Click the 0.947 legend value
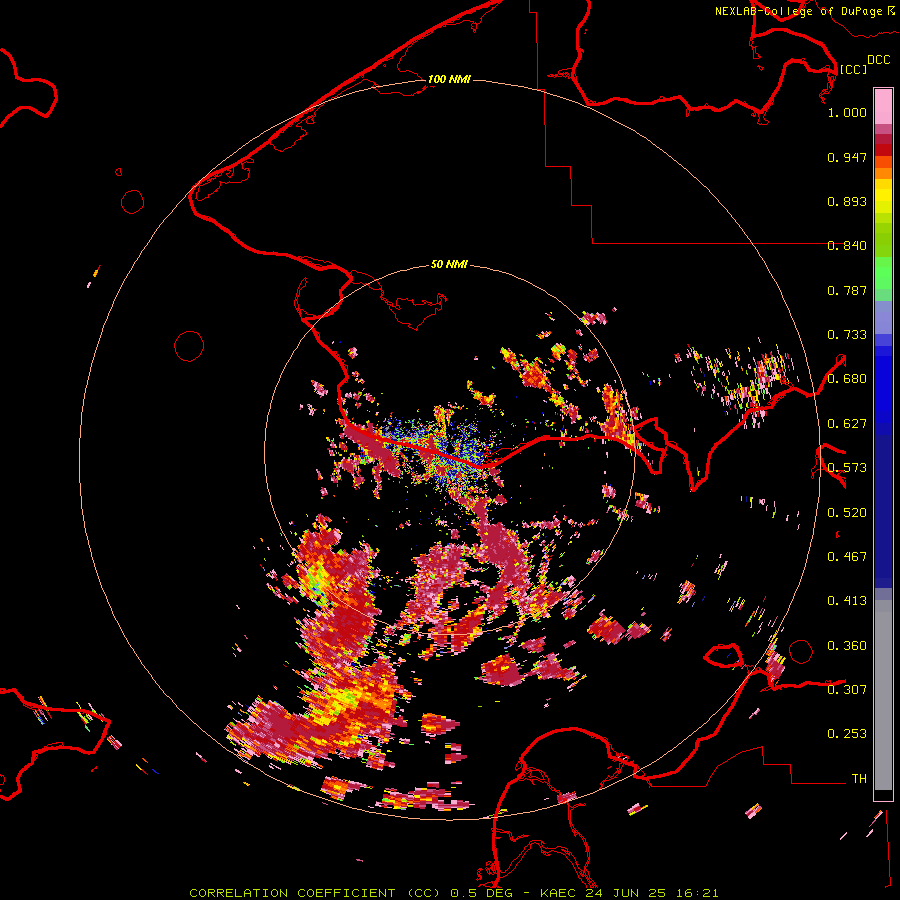Viewport: 900px width, 900px height. 847,157
